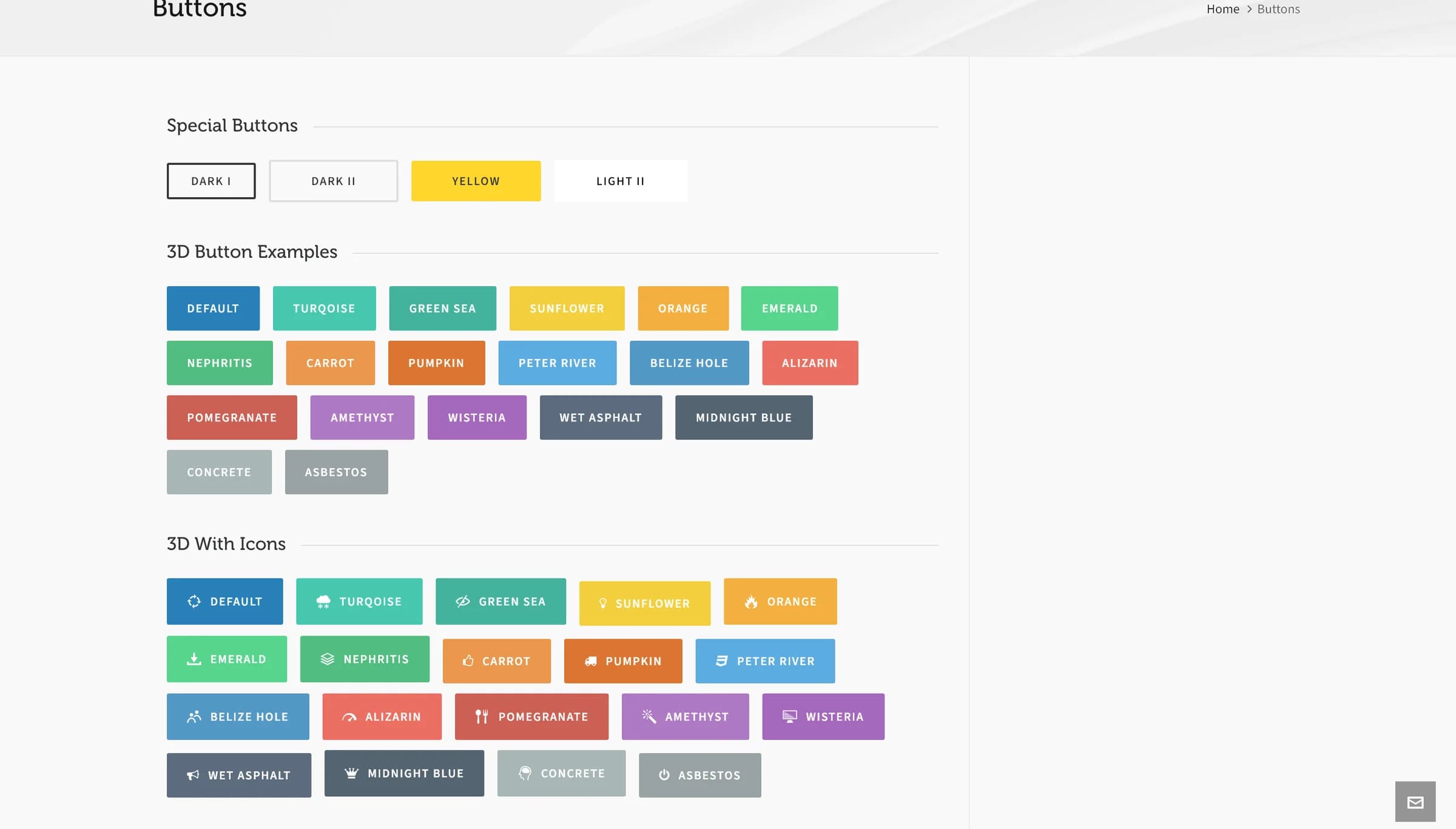
Task: Click the Light II button
Action: [x=621, y=181]
